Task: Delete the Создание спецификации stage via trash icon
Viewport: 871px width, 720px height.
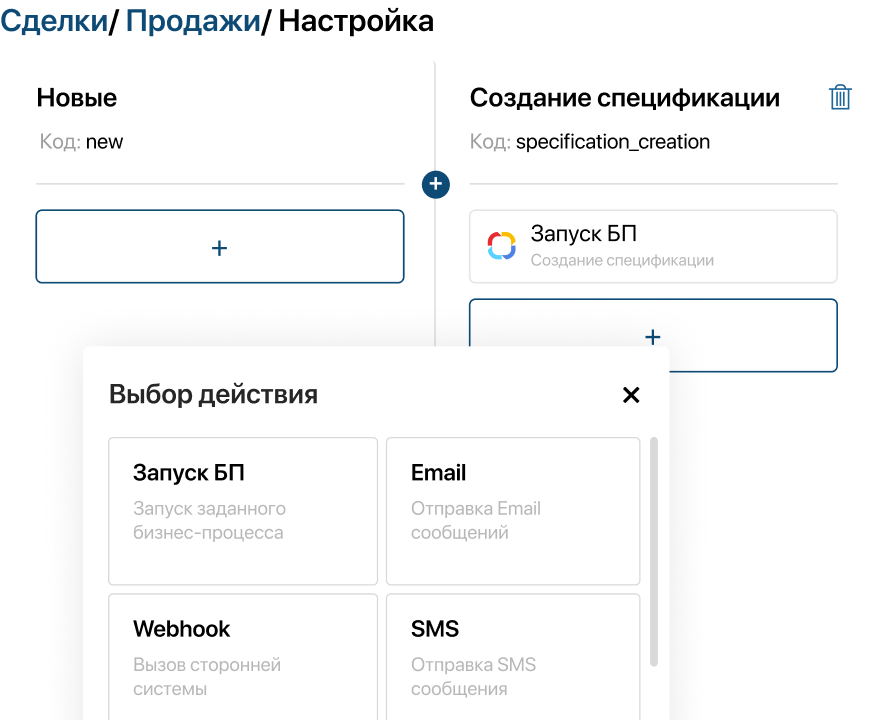Action: (840, 97)
